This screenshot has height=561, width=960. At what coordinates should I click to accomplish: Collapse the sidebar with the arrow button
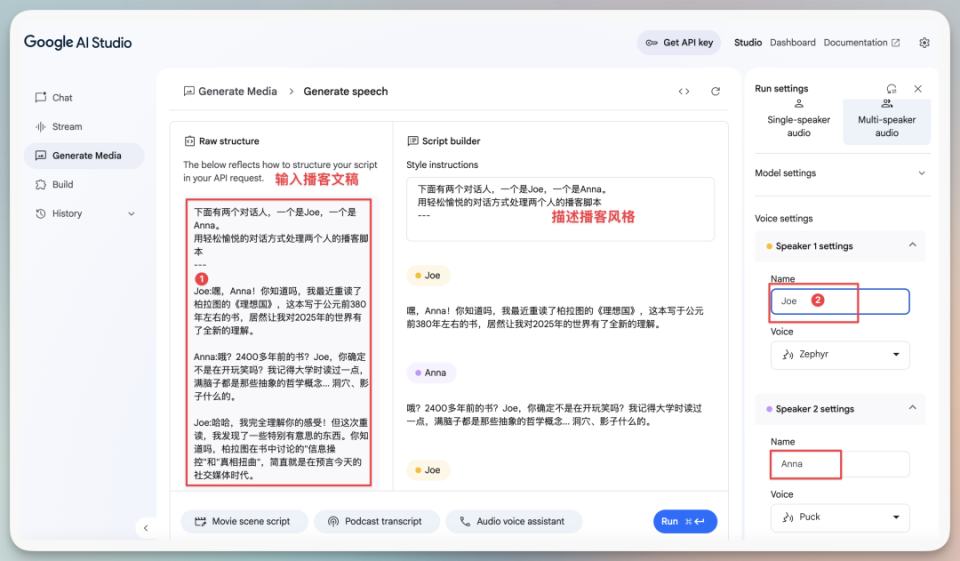click(146, 528)
